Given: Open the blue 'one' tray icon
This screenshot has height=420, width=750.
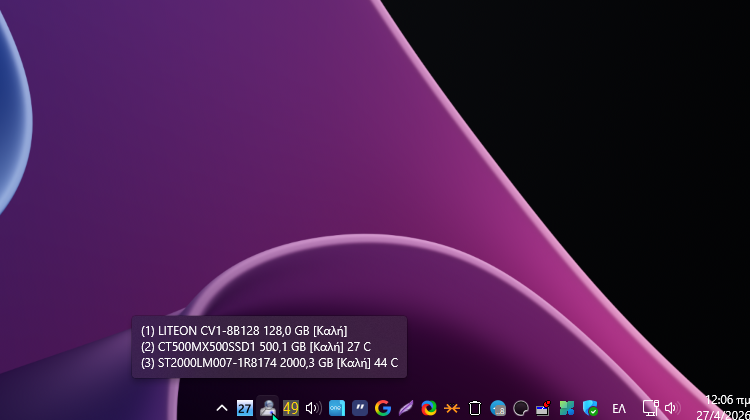Looking at the screenshot, I should 337,408.
